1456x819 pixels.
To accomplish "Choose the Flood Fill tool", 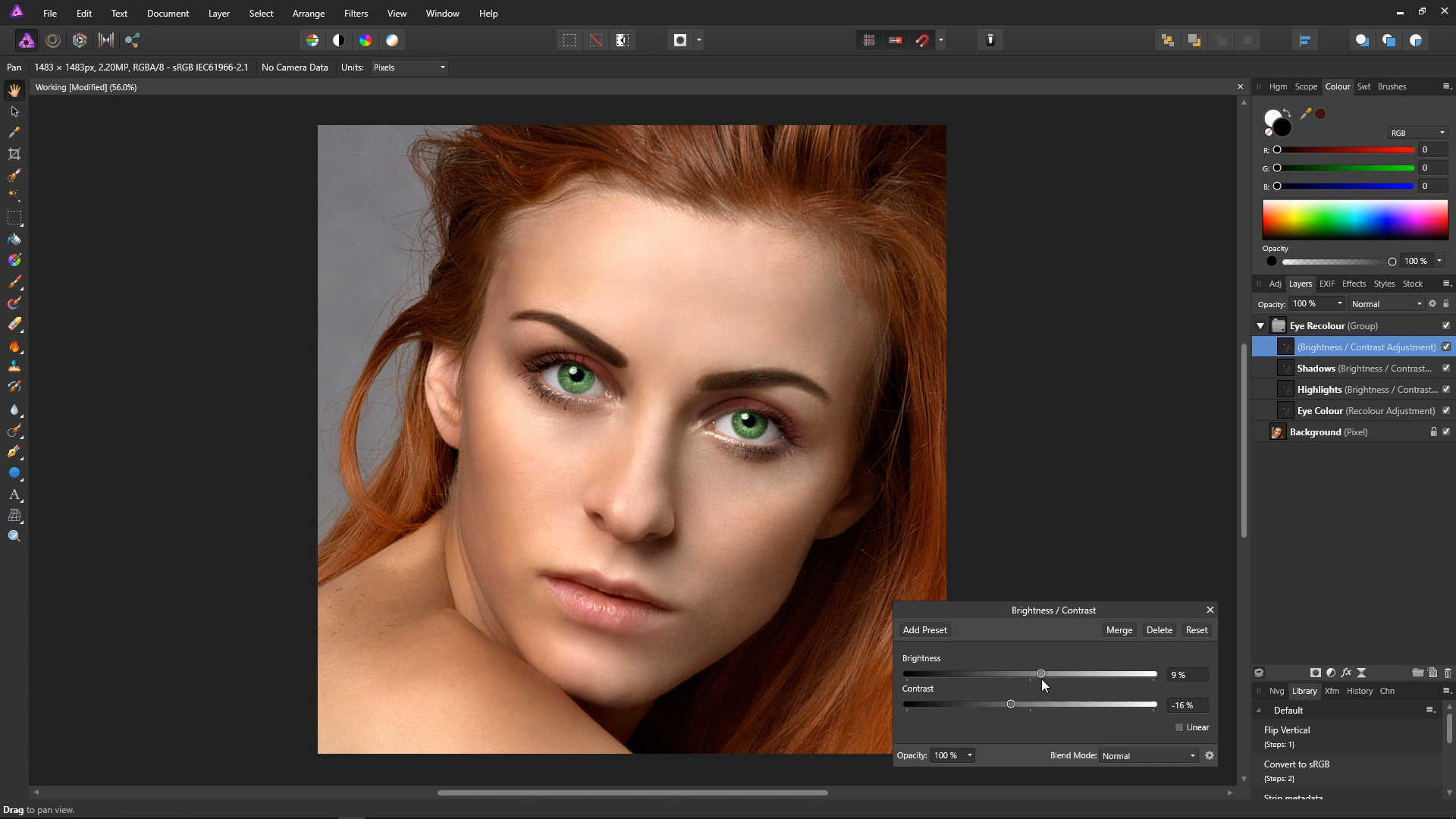I will (x=14, y=240).
